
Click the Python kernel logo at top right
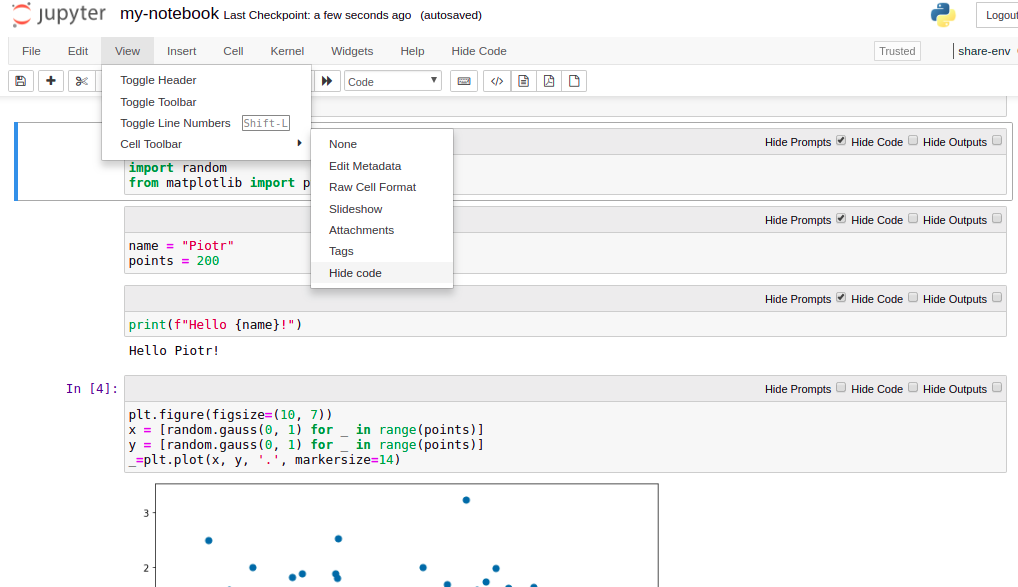[x=941, y=15]
